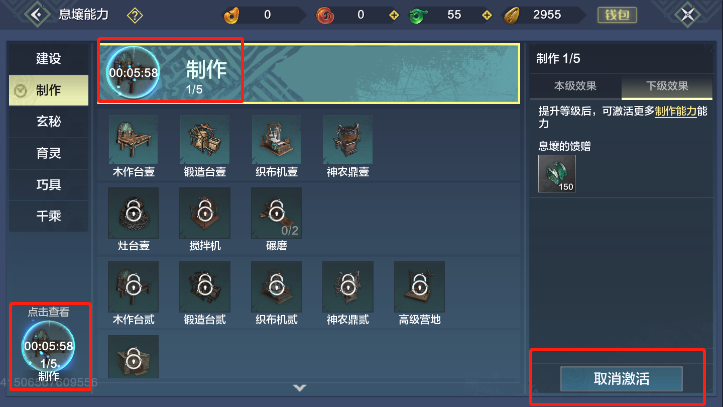Open the question mark help icon

pos(135,16)
